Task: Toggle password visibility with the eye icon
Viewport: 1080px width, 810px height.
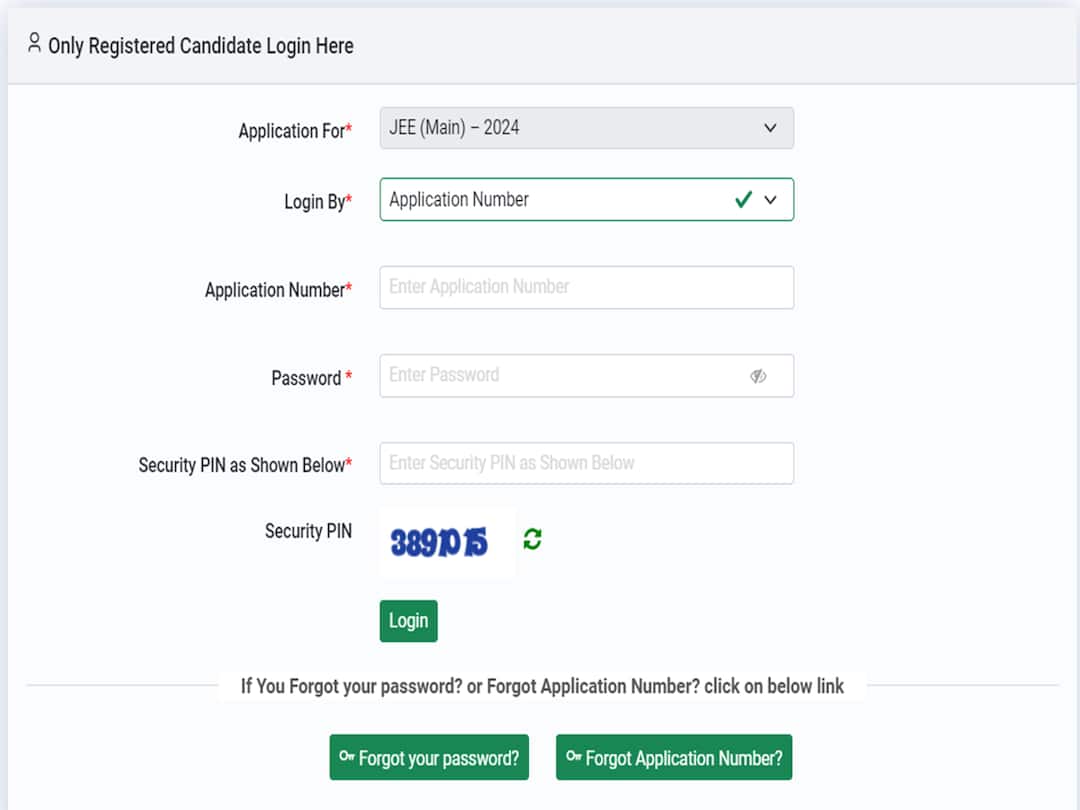Action: [x=758, y=376]
